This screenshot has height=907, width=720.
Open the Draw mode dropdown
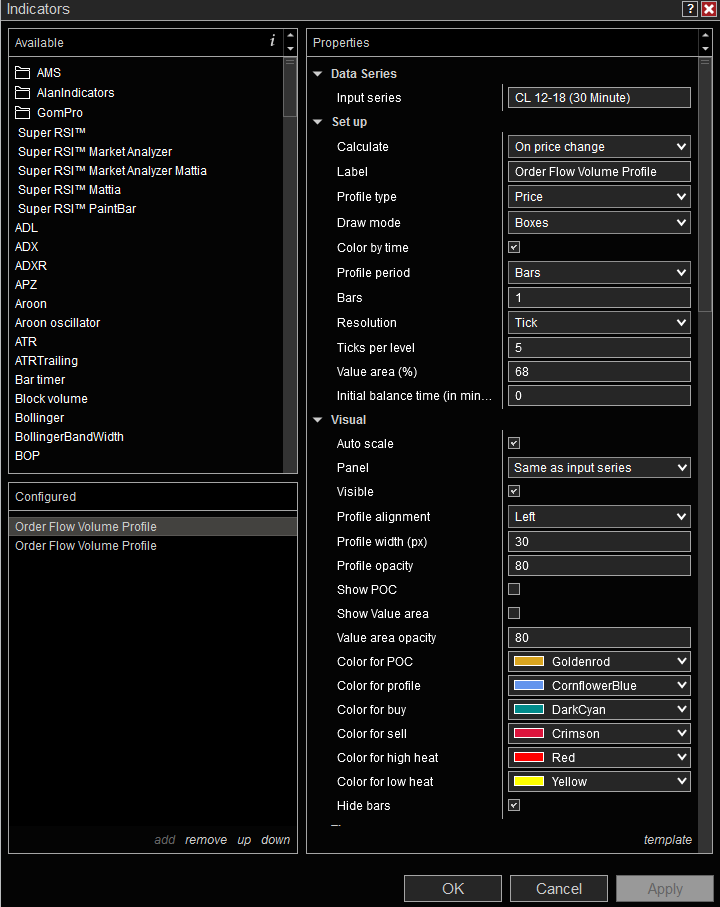click(599, 223)
